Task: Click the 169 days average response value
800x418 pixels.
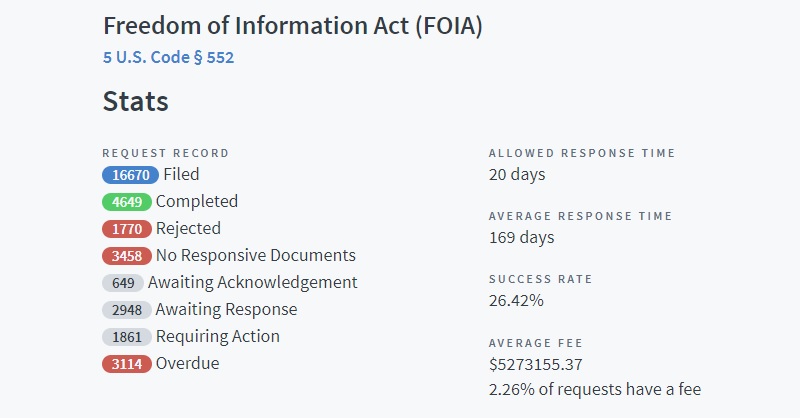Action: (x=521, y=238)
